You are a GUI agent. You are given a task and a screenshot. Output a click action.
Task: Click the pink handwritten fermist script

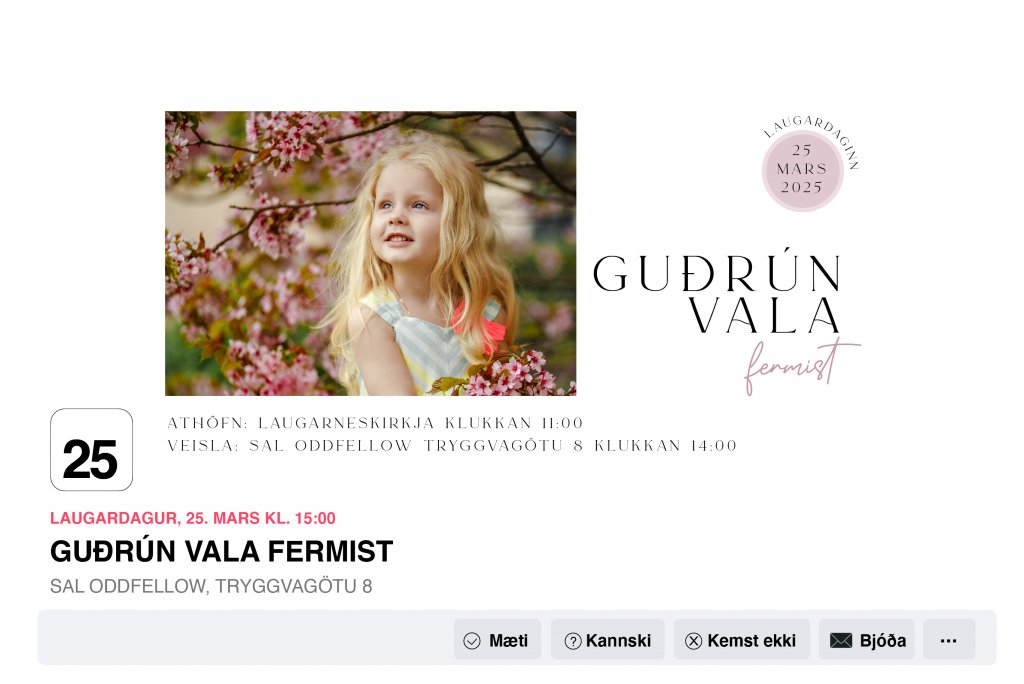pos(802,366)
